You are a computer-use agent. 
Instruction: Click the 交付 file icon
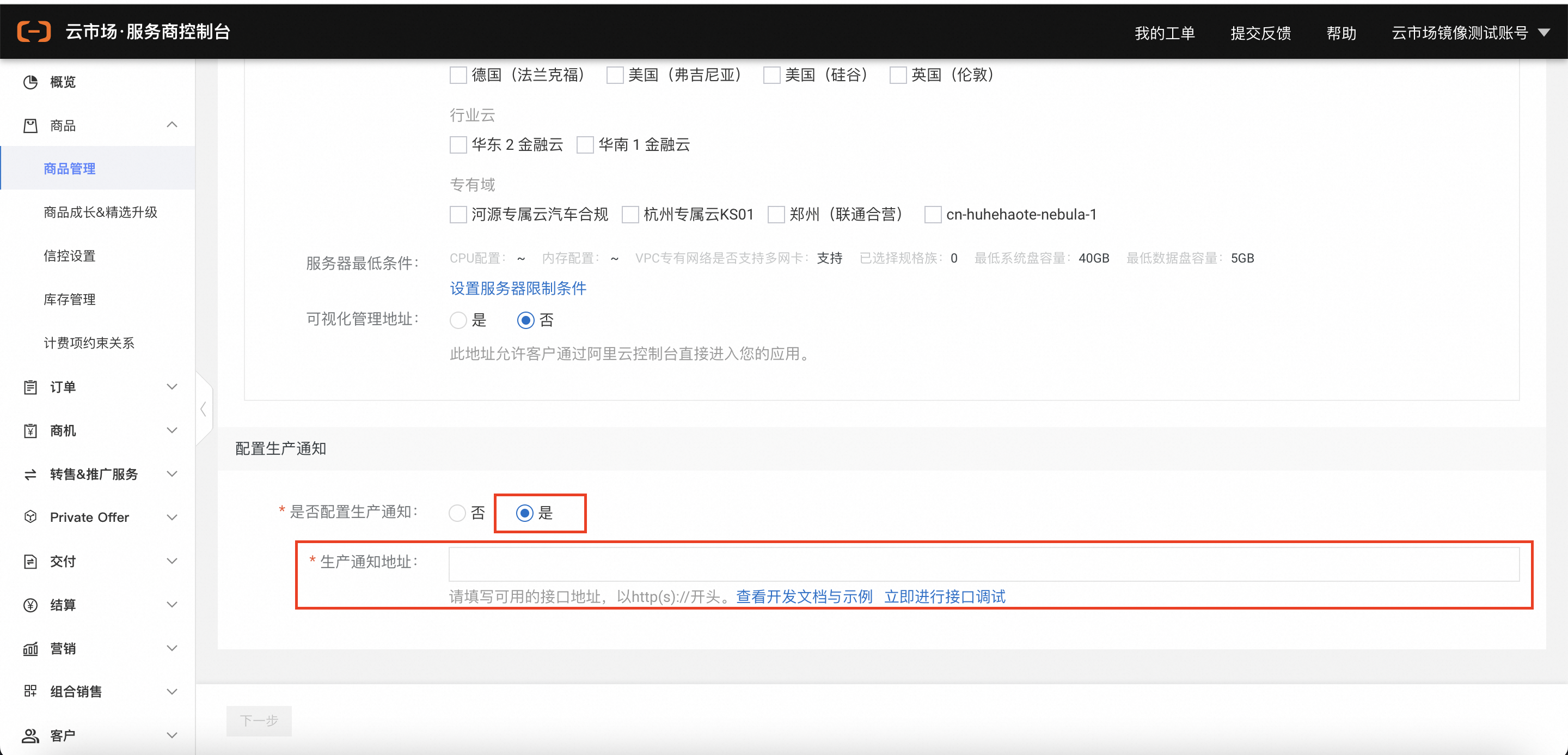click(30, 561)
